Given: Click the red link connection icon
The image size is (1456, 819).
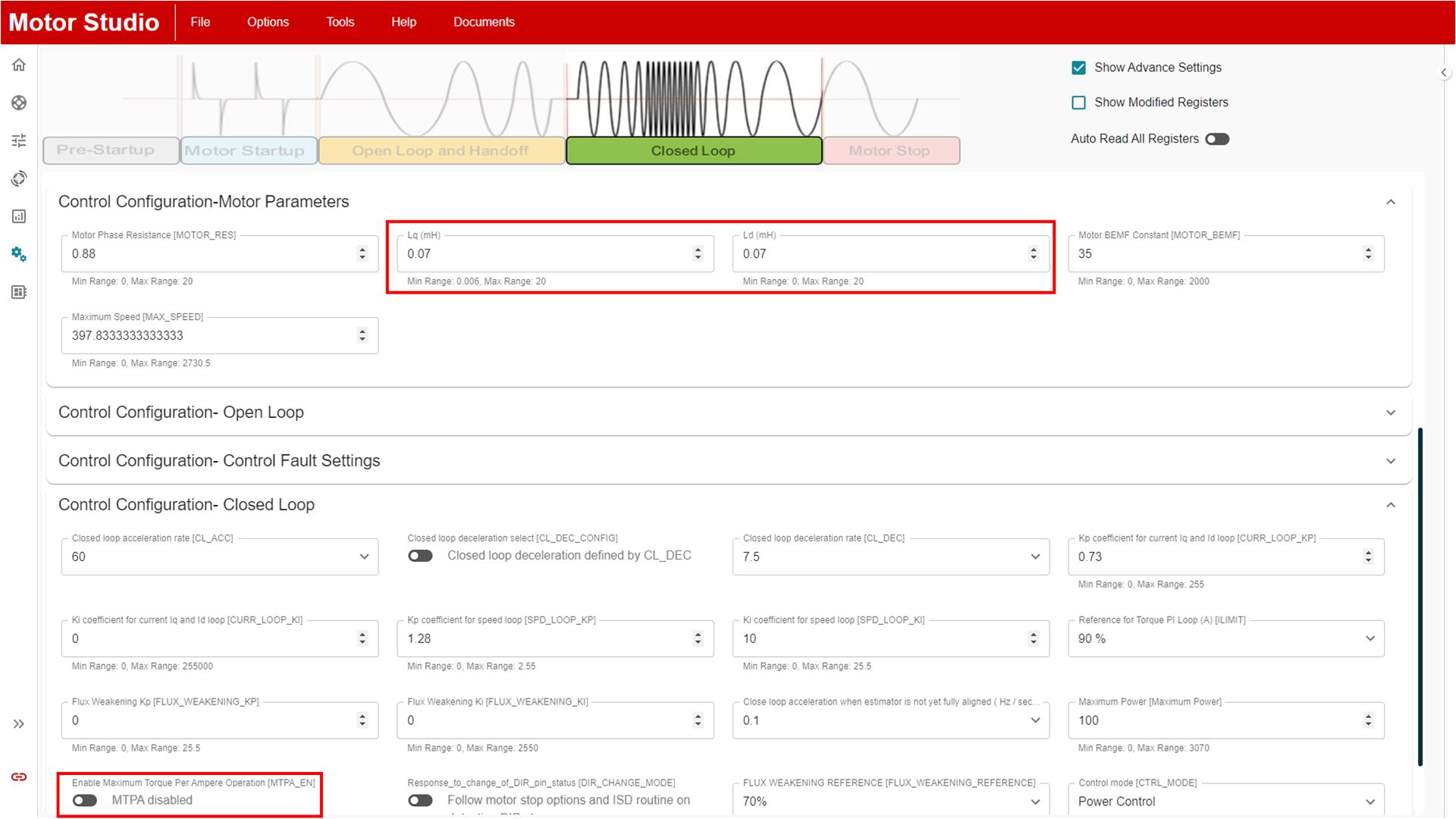Looking at the screenshot, I should tap(19, 777).
